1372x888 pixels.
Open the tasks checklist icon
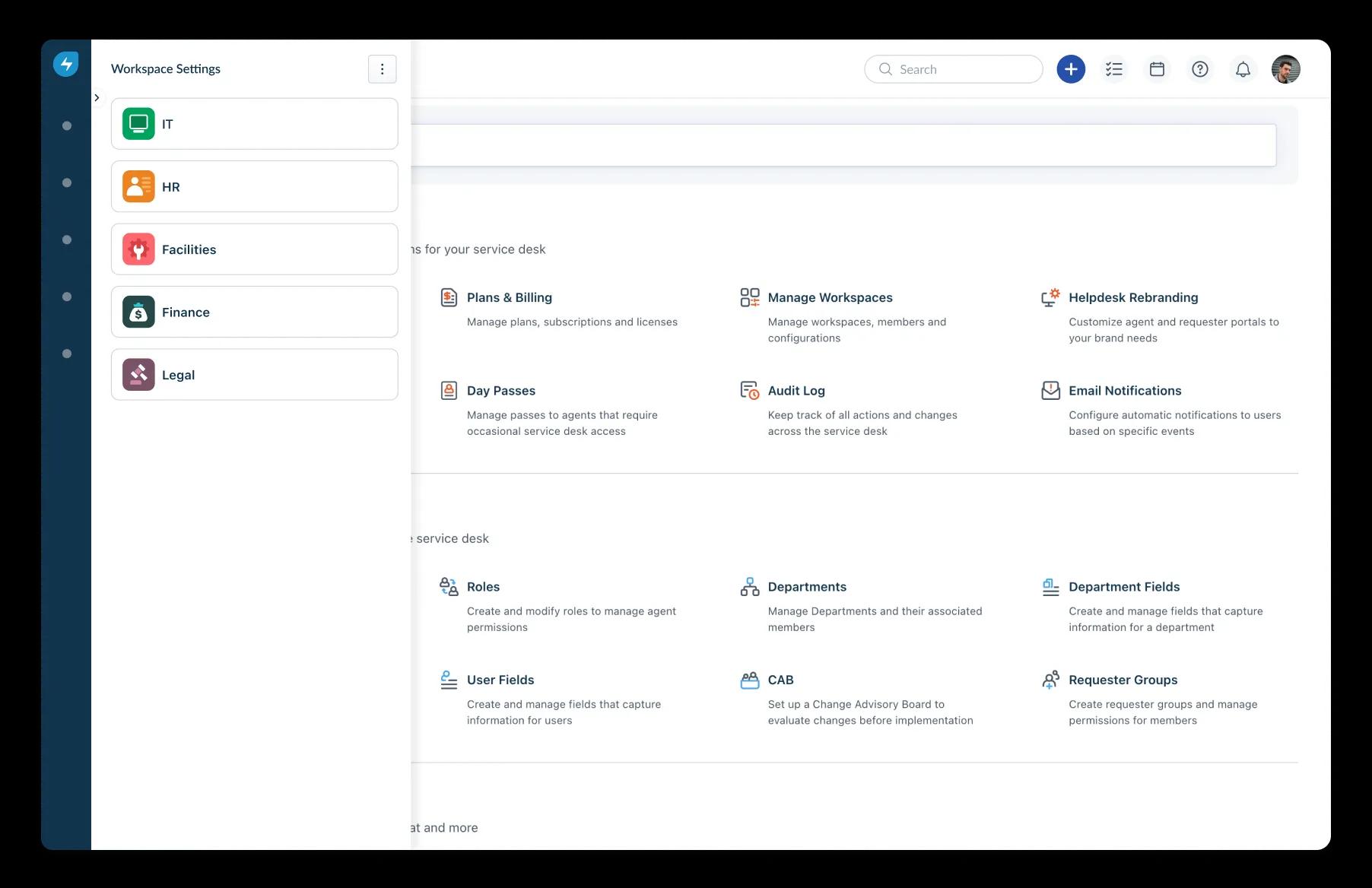1114,69
